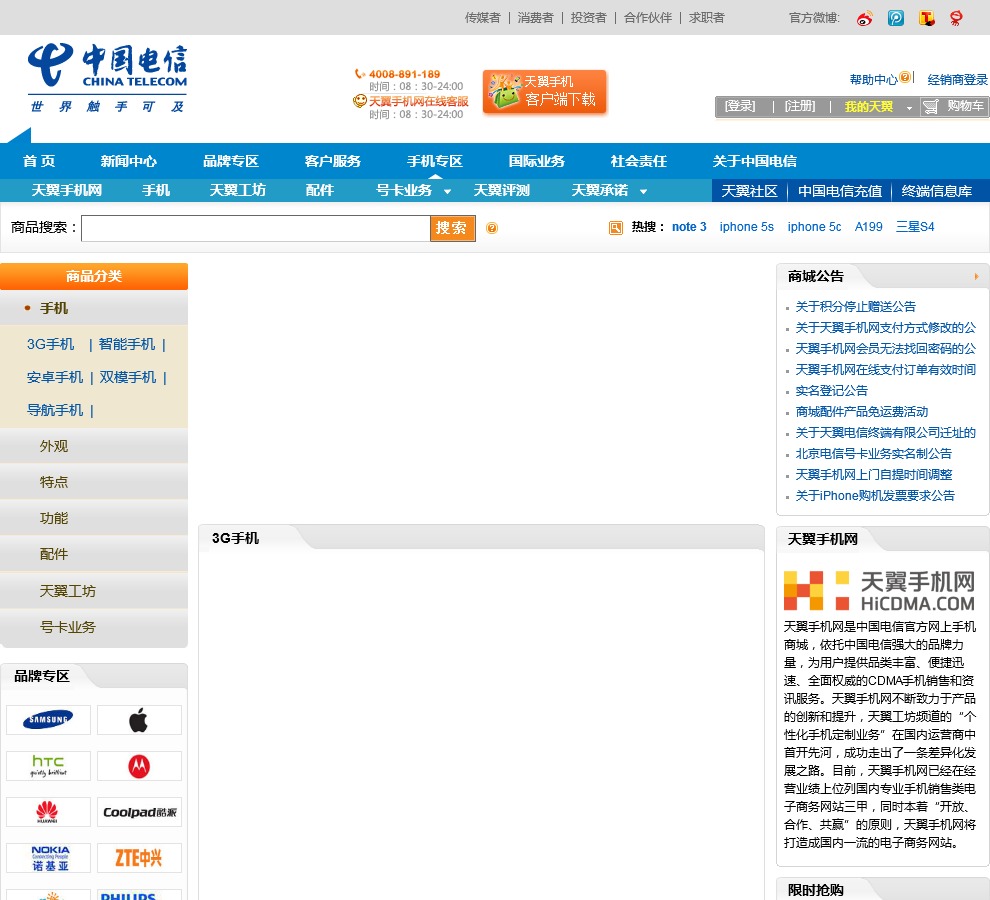The height and width of the screenshot is (900, 990).
Task: Open 3G手机 category link in sidebar
Action: coord(51,344)
